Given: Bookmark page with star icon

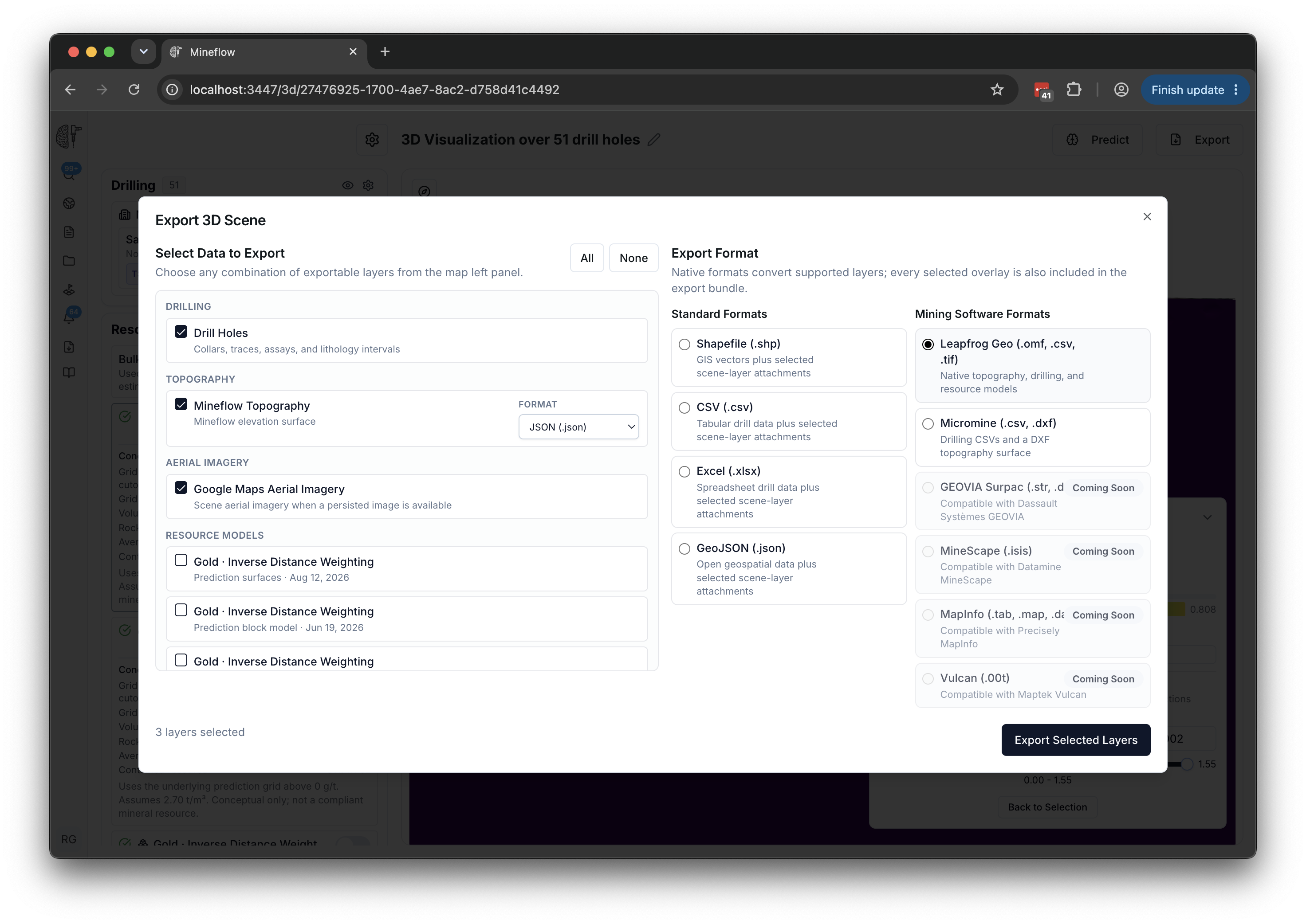Looking at the screenshot, I should [997, 89].
